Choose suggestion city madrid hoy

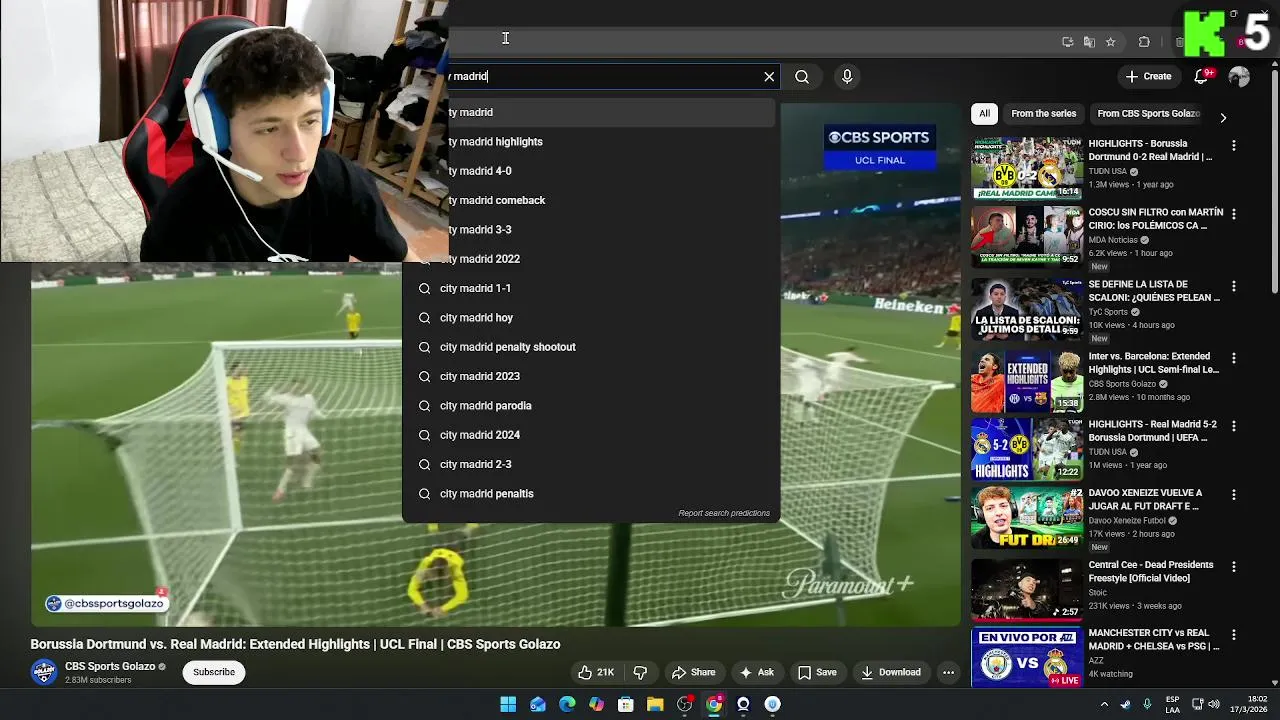coord(590,318)
